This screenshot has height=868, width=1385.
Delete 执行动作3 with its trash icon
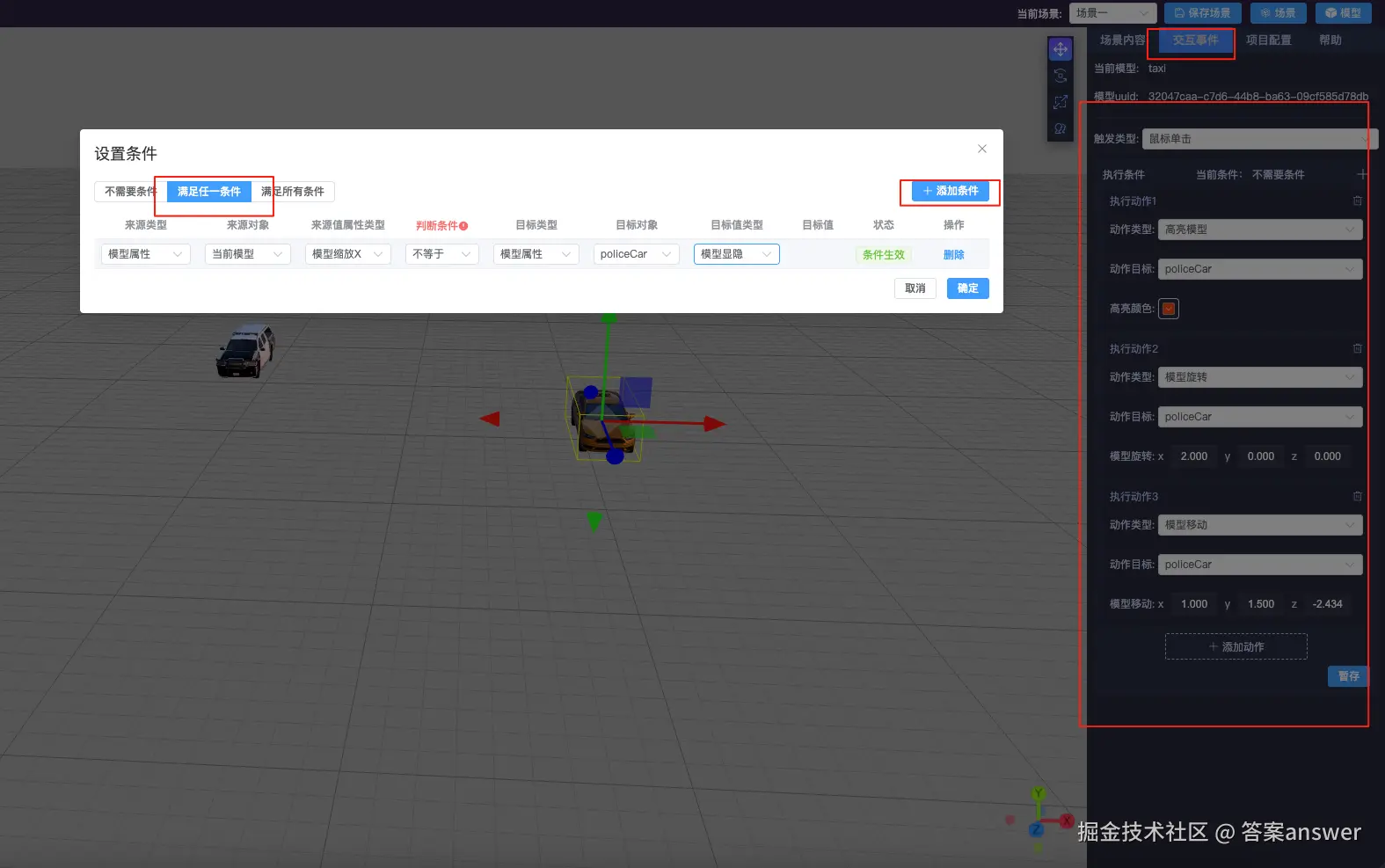[1358, 496]
